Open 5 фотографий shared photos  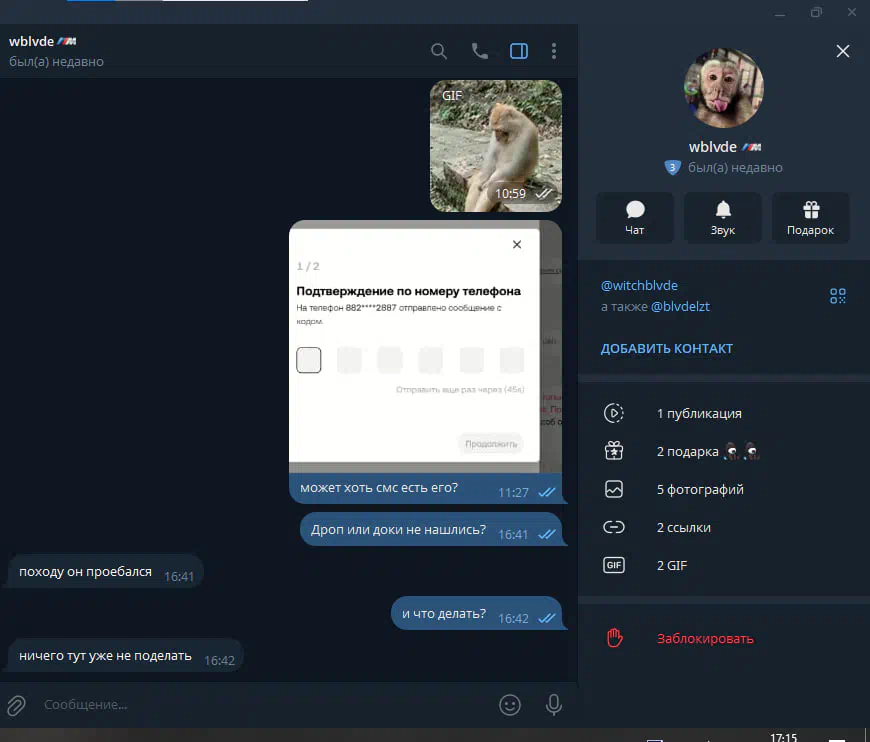(724, 489)
